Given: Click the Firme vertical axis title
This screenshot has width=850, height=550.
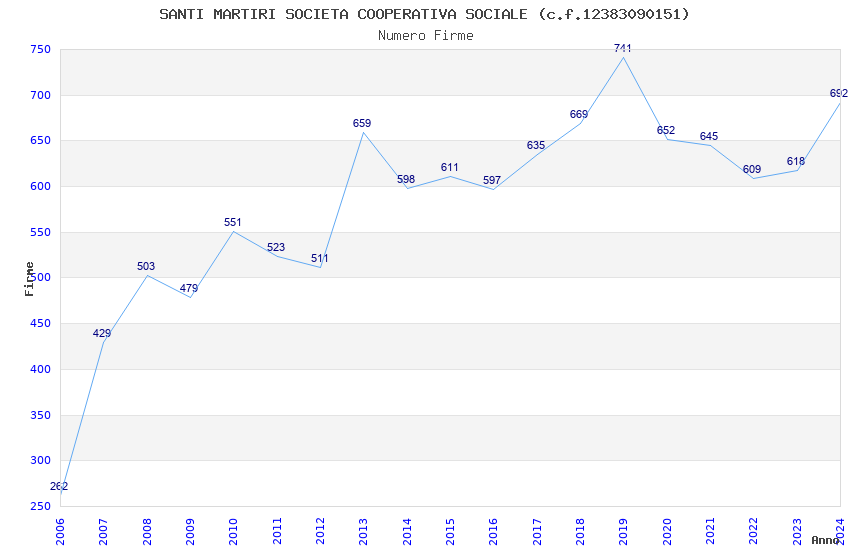Looking at the screenshot, I should pos(29,279).
